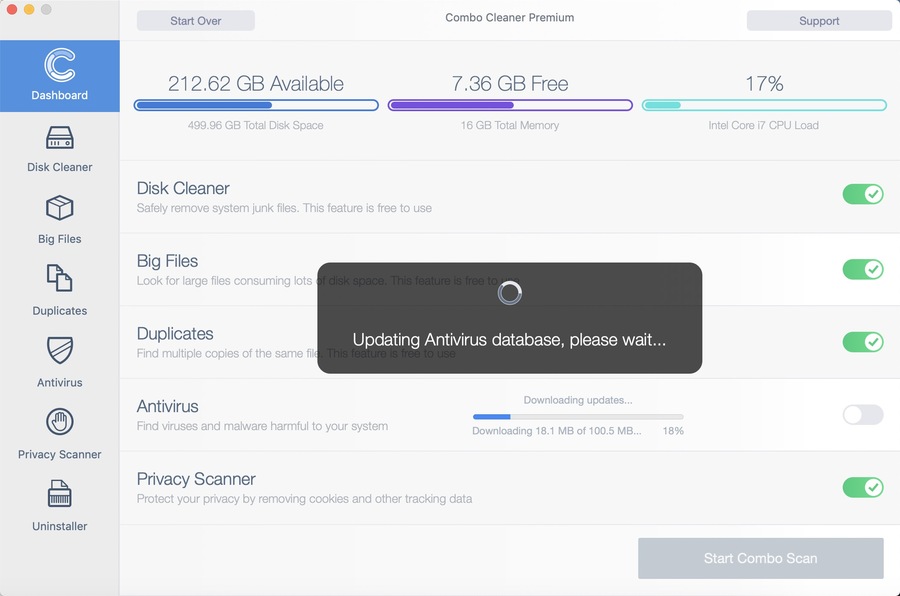Image resolution: width=900 pixels, height=596 pixels.
Task: Select the Privacy Scanner sidebar label
Action: pyautogui.click(x=60, y=454)
